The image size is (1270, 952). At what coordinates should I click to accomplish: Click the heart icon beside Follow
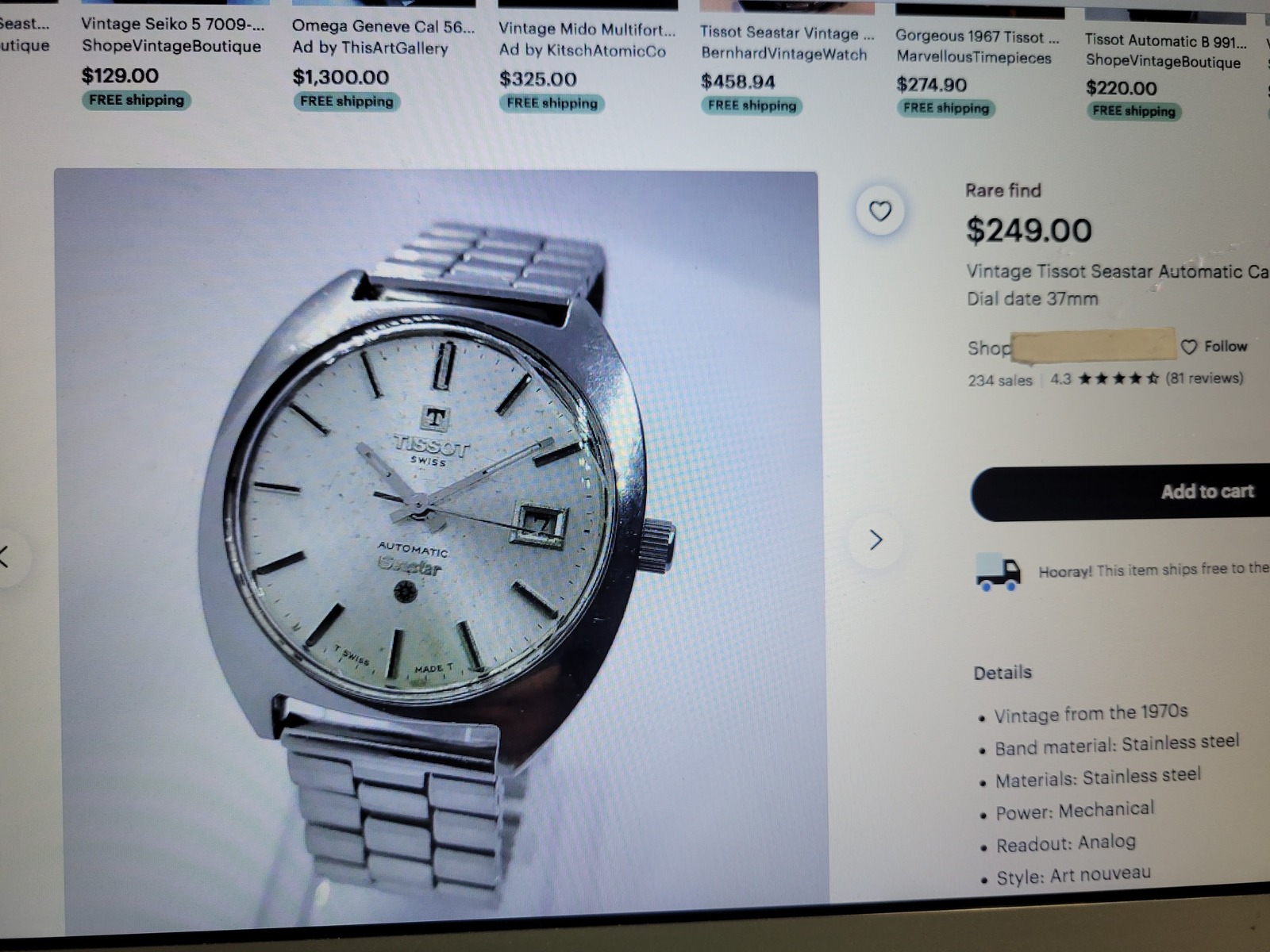[1188, 347]
